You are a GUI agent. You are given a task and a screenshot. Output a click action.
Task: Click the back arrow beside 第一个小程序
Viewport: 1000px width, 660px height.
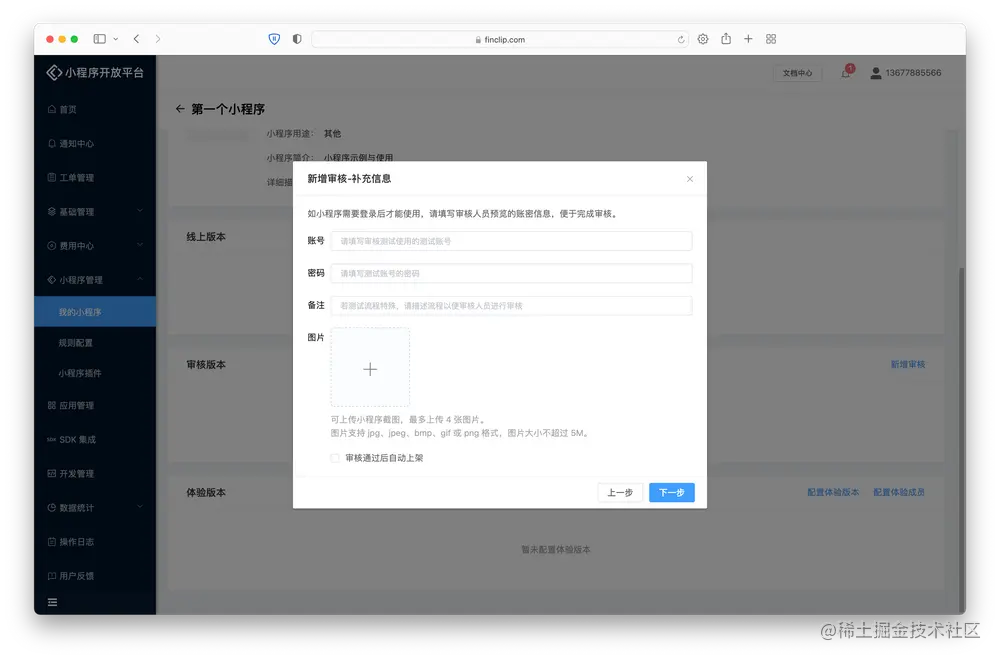[180, 109]
